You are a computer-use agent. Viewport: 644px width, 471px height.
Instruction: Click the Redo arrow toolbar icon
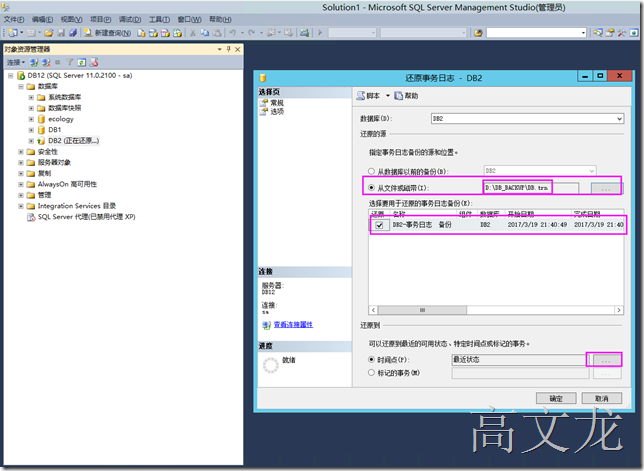pos(251,32)
